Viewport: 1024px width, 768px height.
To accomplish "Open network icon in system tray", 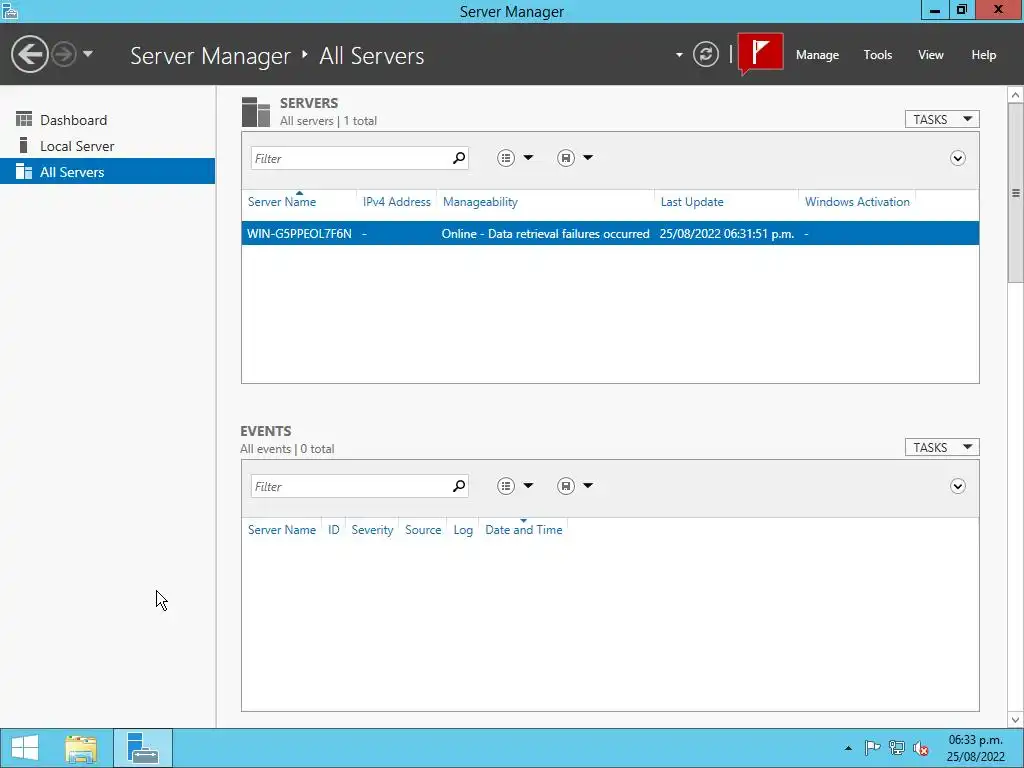I will [897, 748].
